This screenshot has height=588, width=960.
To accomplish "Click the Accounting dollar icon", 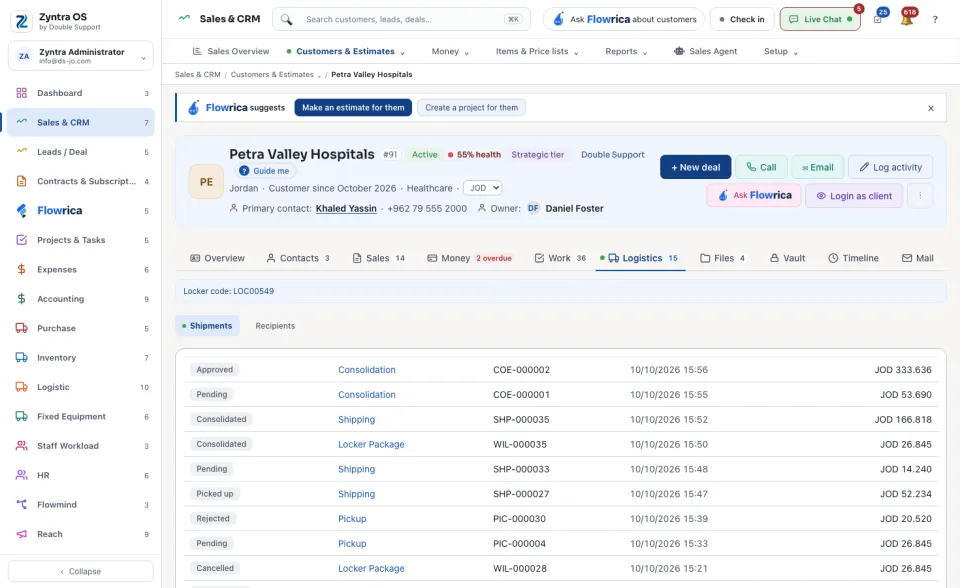I will (x=21, y=299).
